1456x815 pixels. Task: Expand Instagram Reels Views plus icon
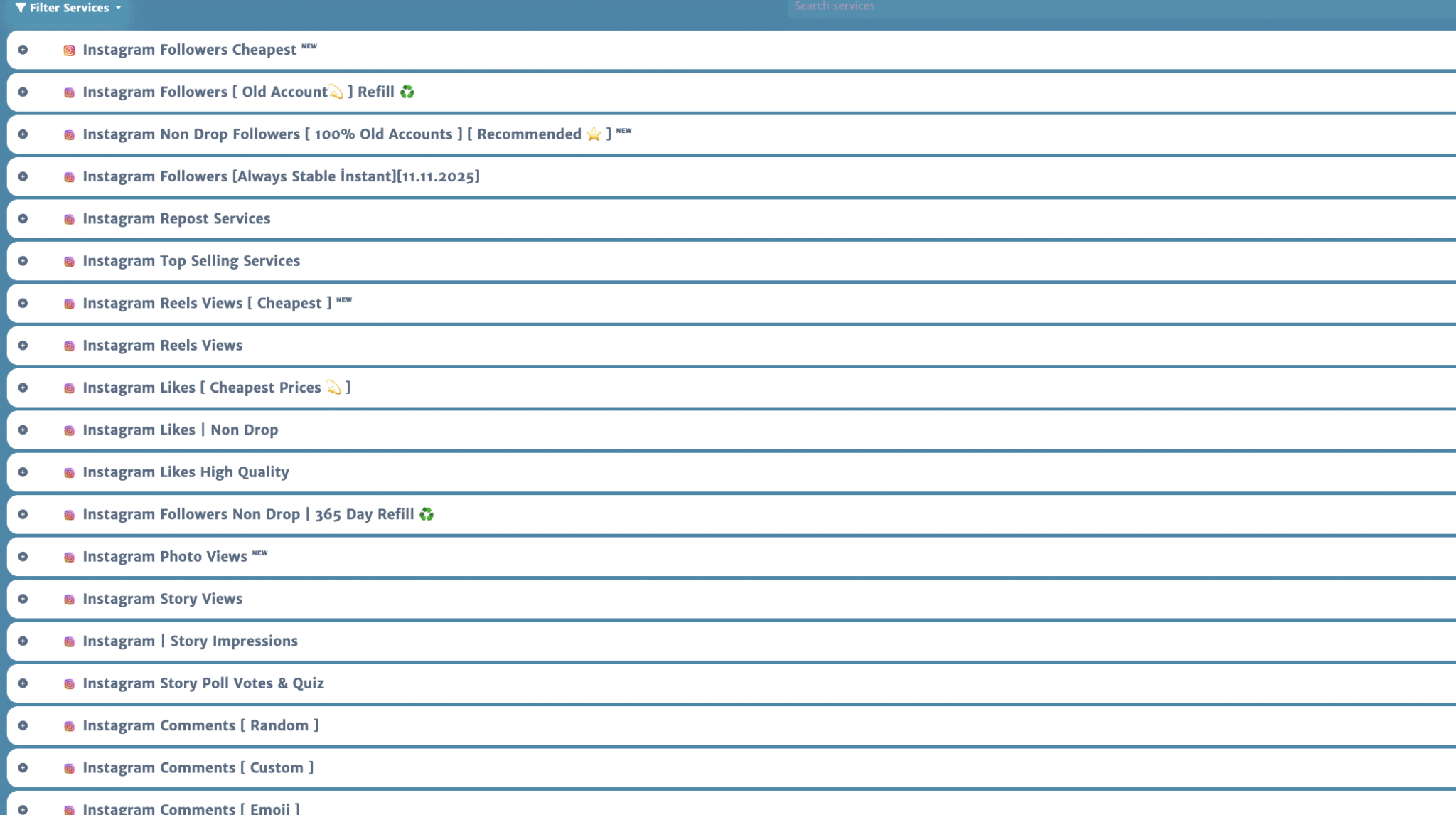tap(23, 346)
